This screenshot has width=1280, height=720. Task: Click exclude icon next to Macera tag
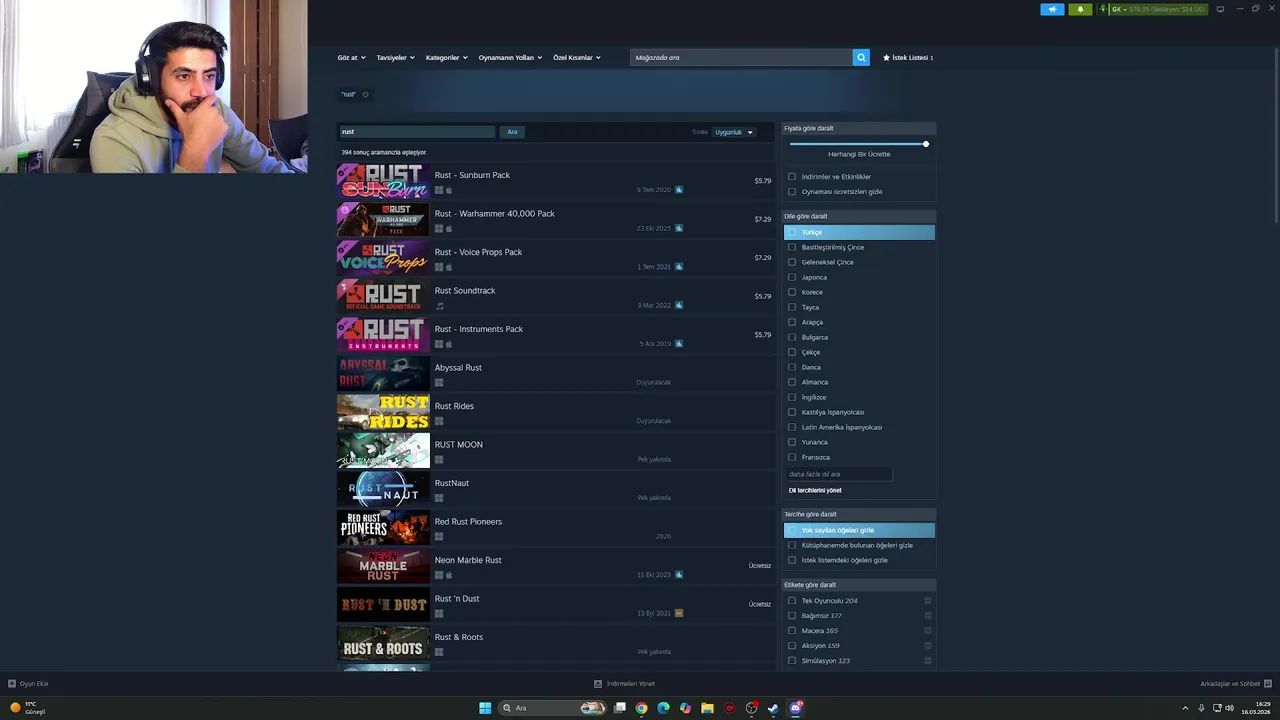click(x=928, y=631)
